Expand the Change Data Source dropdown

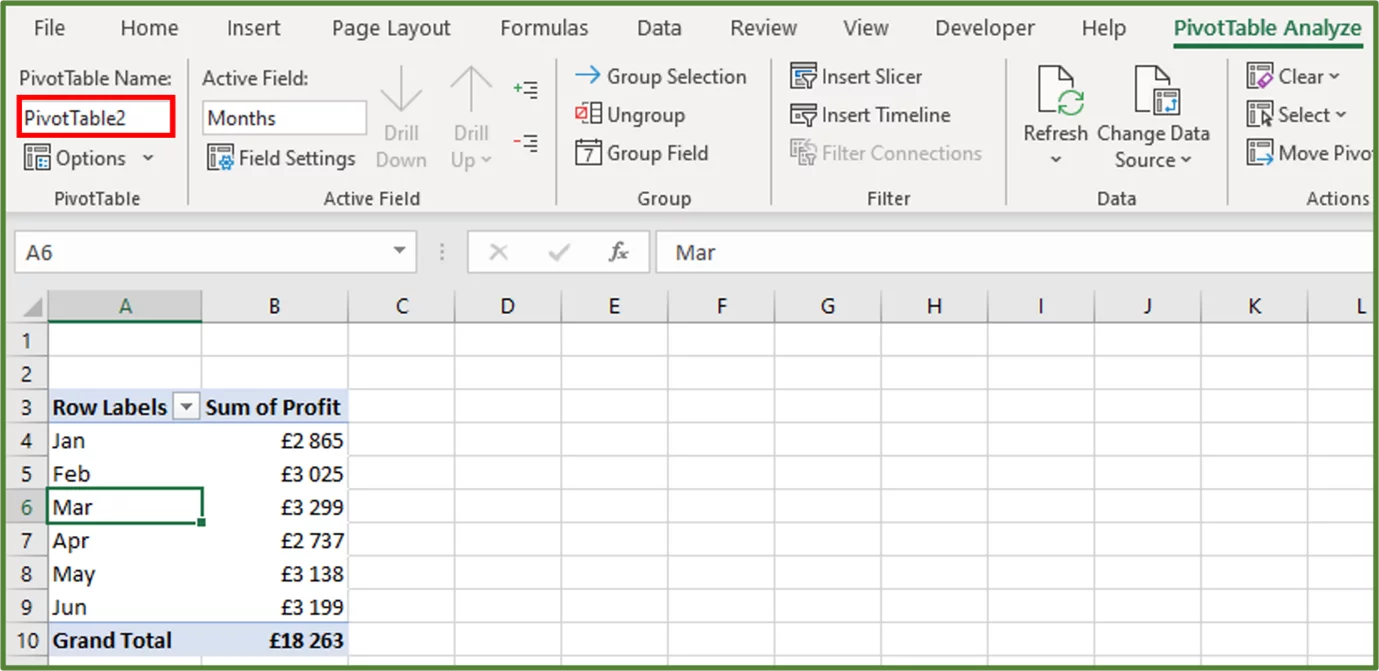[x=1186, y=160]
